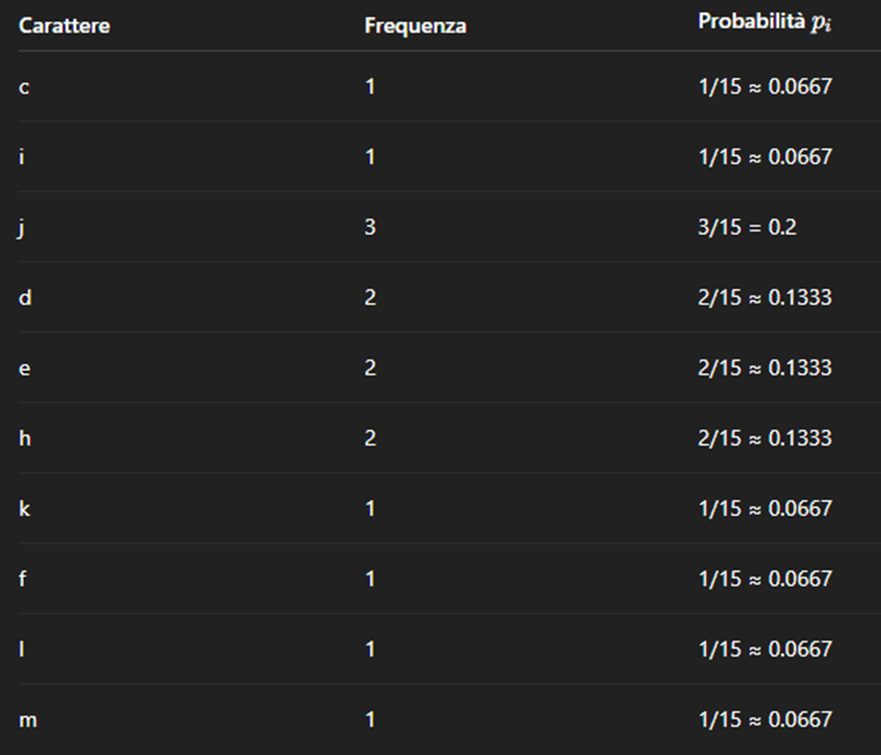The image size is (881, 755).
Task: Click the Frequenza column header
Action: click(415, 26)
